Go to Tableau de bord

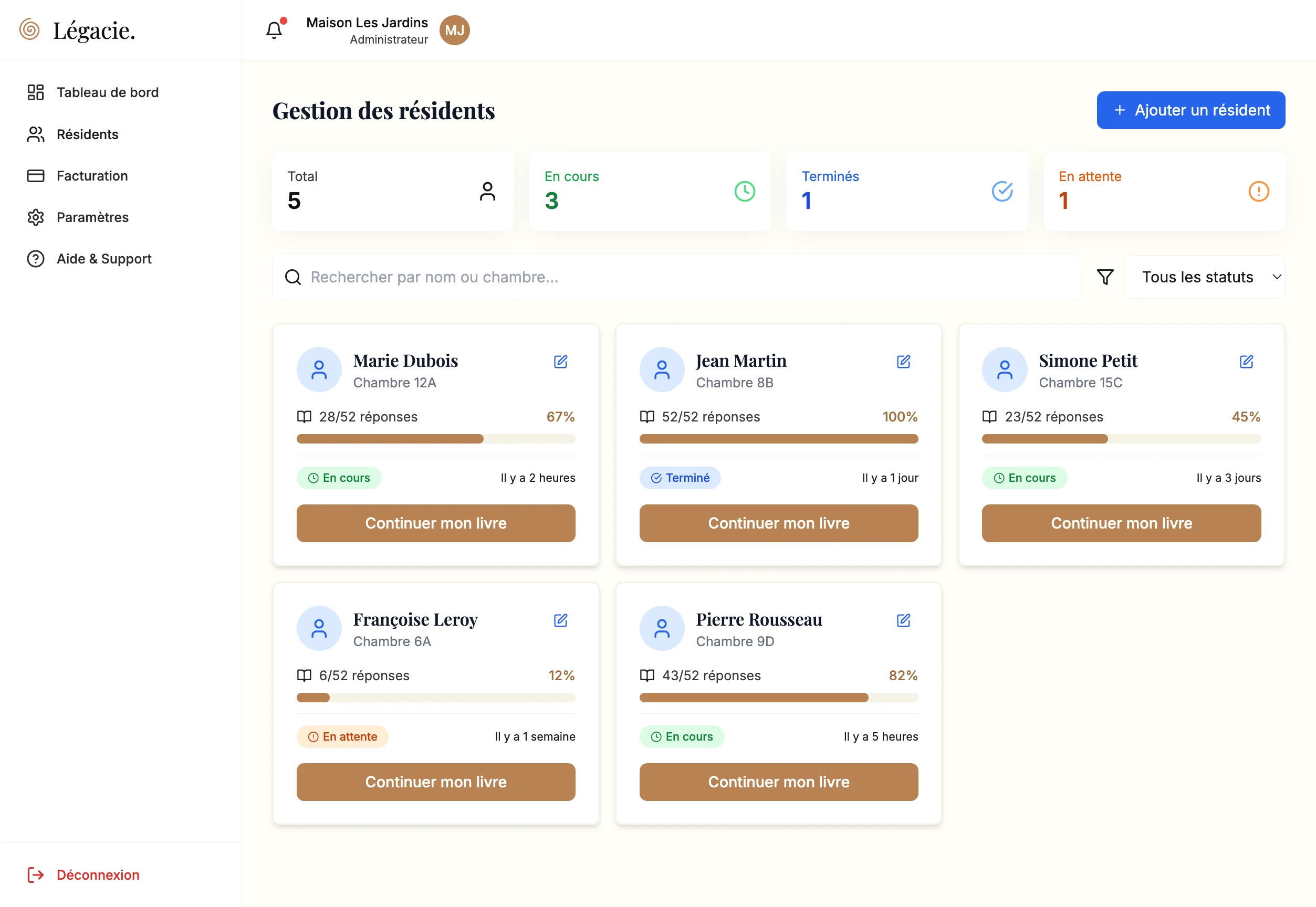(x=107, y=92)
